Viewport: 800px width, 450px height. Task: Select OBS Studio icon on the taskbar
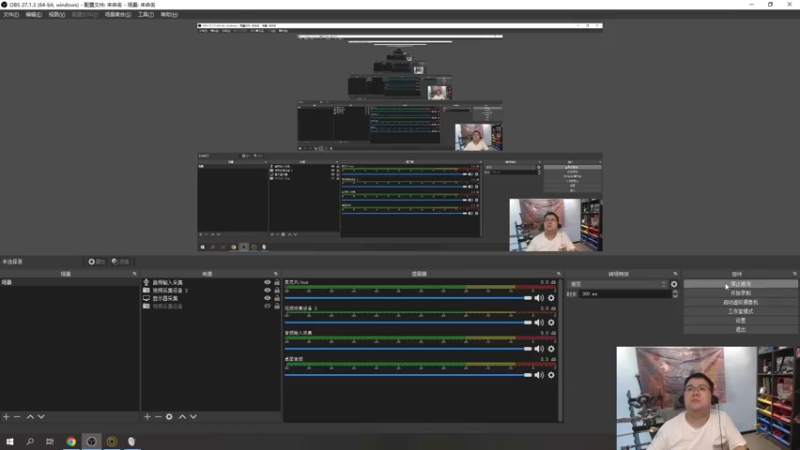coord(91,441)
